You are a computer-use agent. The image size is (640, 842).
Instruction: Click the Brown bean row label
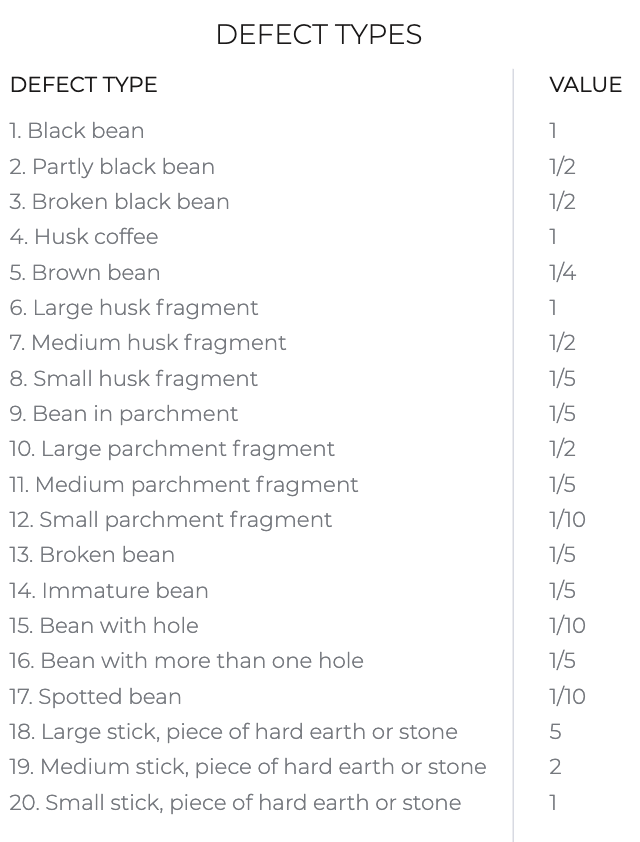click(85, 272)
